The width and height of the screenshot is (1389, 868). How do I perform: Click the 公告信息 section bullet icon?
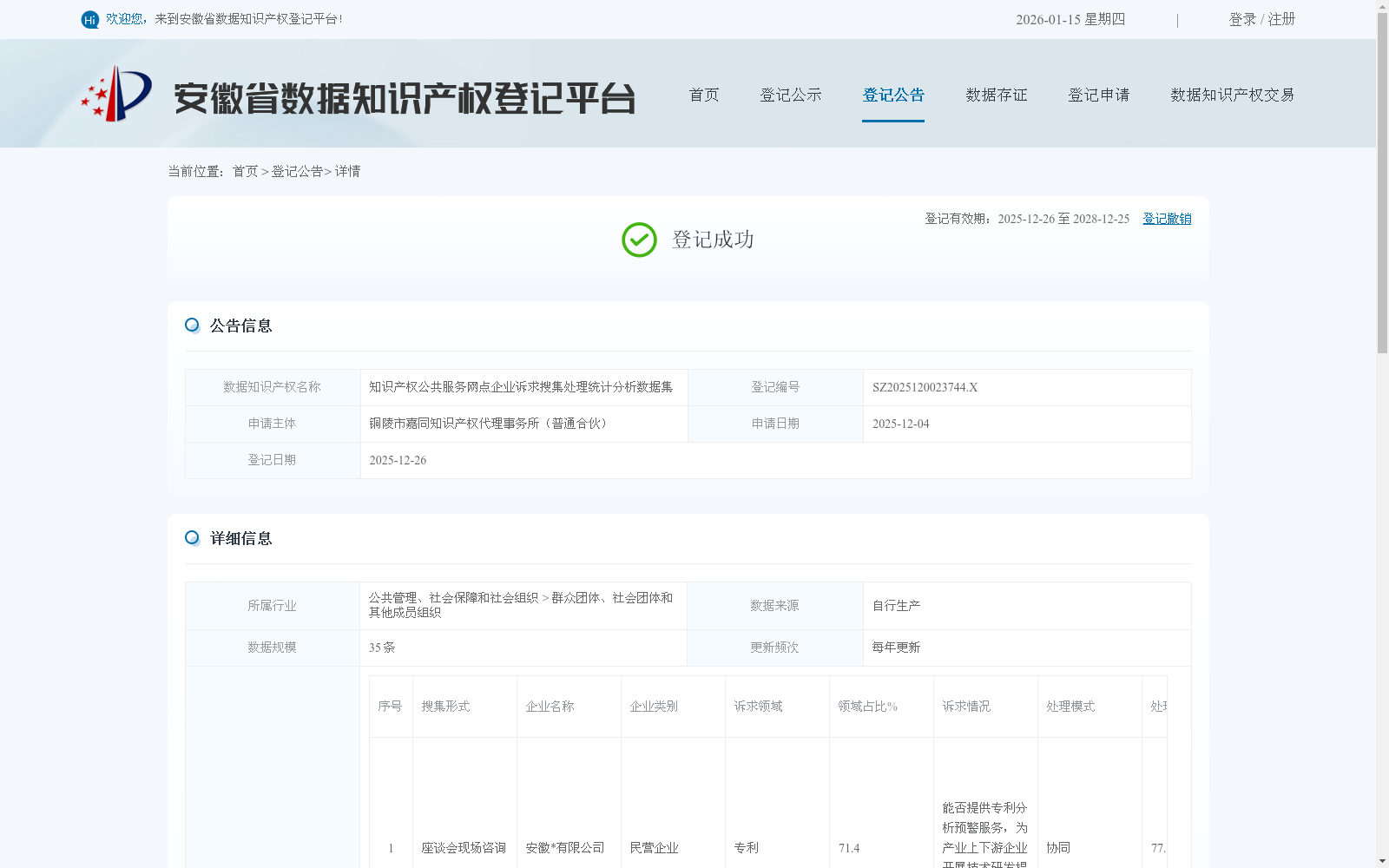pyautogui.click(x=193, y=325)
